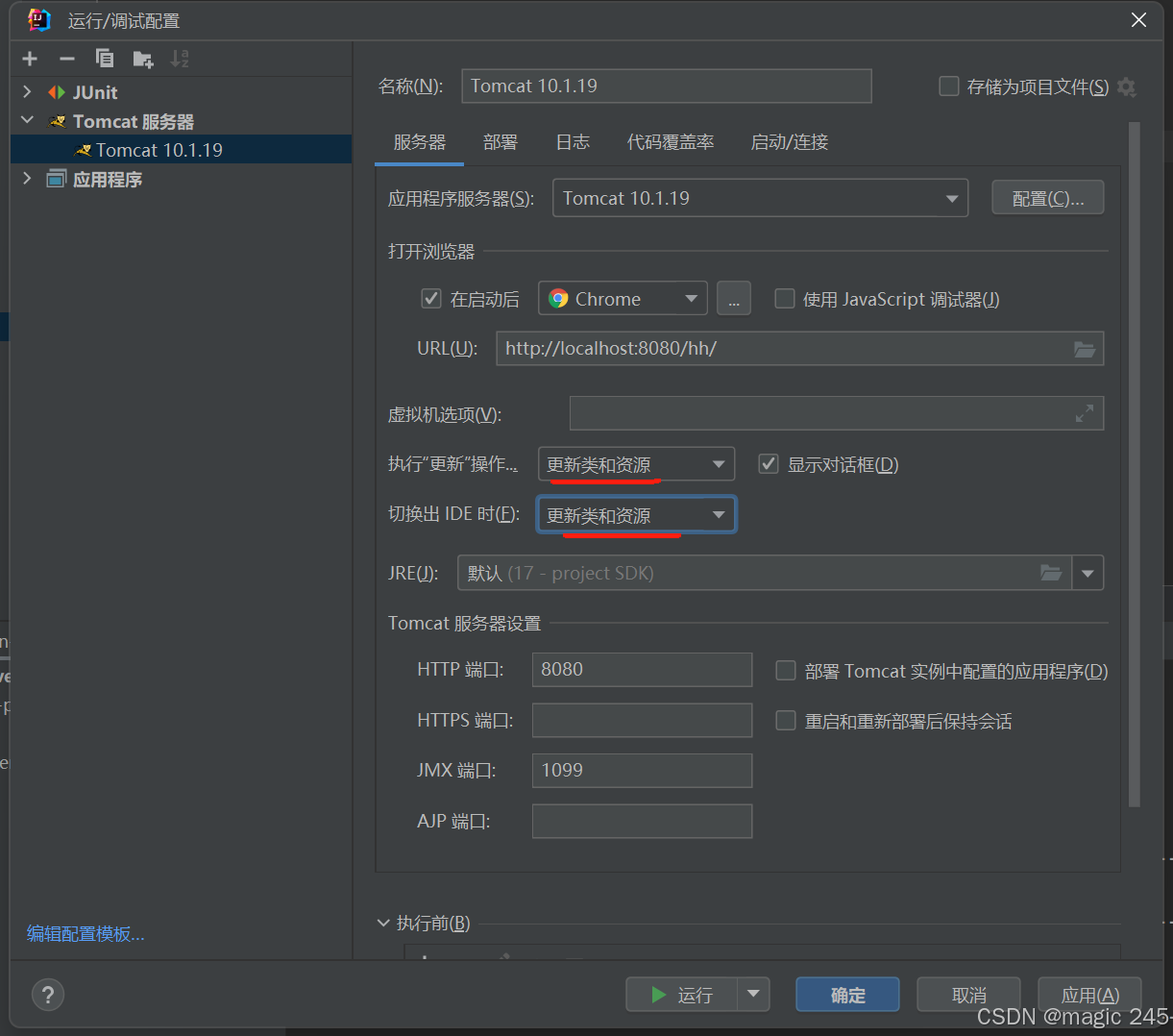Expand the JUnit tree node
Image resolution: width=1173 pixels, height=1036 pixels.
click(x=27, y=92)
